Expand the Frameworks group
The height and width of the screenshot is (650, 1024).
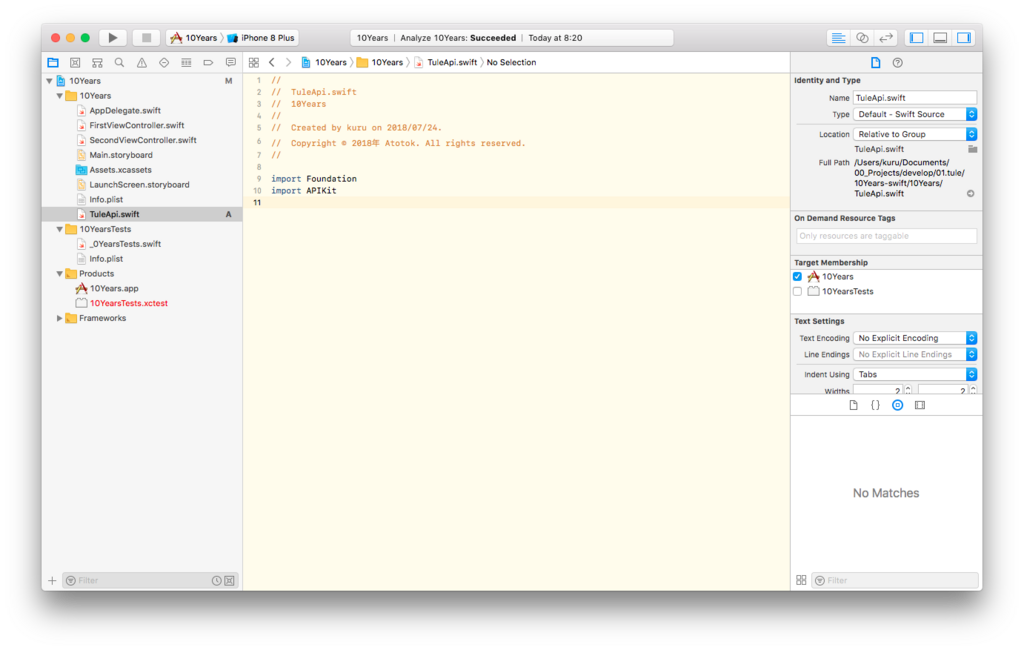point(59,318)
